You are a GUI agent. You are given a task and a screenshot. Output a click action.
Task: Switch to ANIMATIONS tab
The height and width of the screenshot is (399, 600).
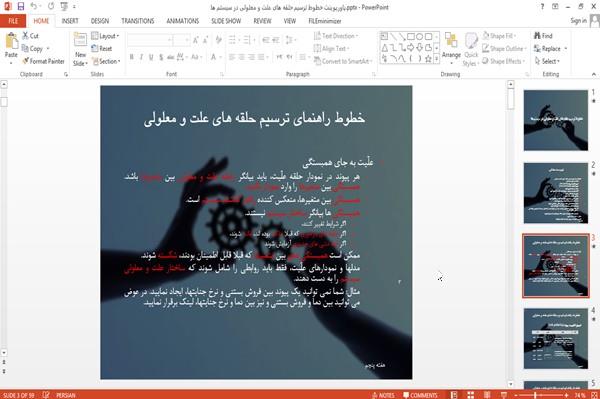coord(183,21)
